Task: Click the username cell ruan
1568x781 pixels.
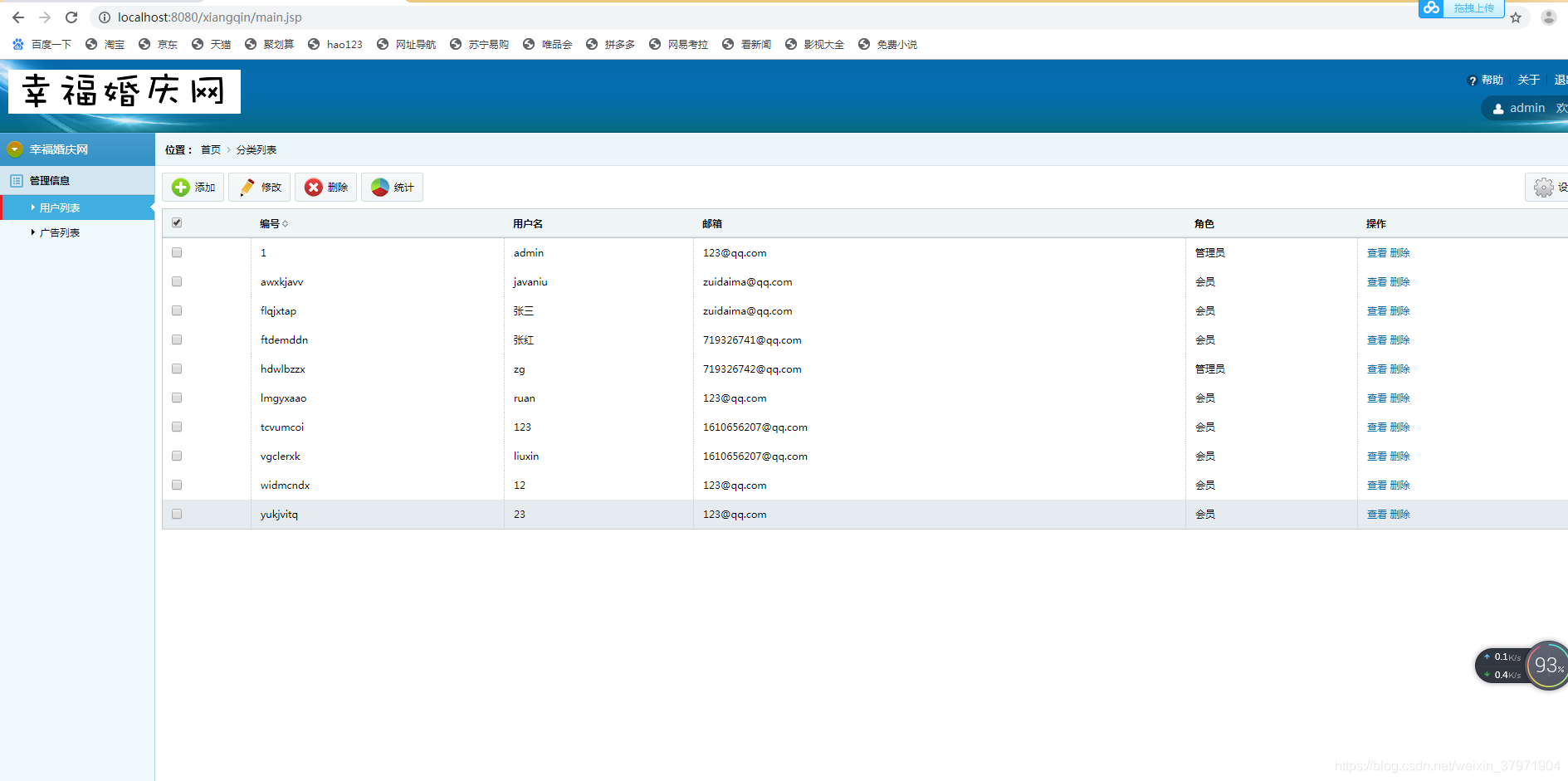Action: point(525,398)
